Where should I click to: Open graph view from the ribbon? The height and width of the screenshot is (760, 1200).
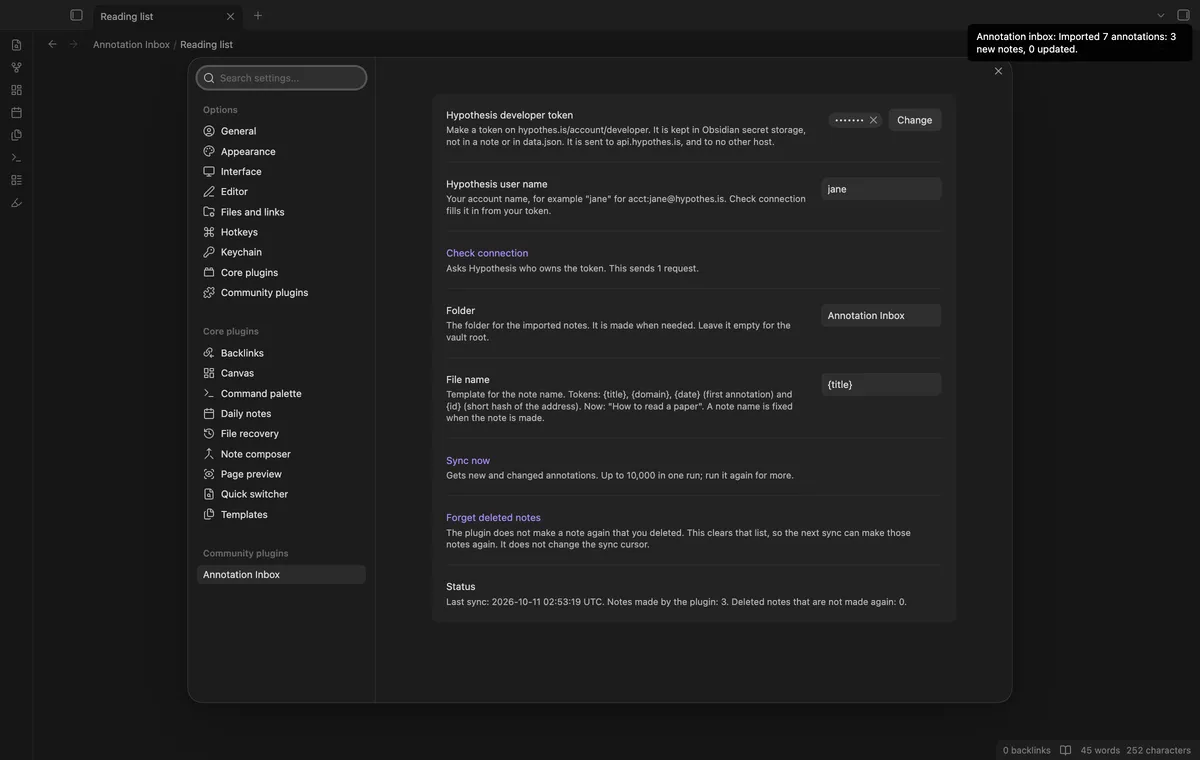click(16, 67)
